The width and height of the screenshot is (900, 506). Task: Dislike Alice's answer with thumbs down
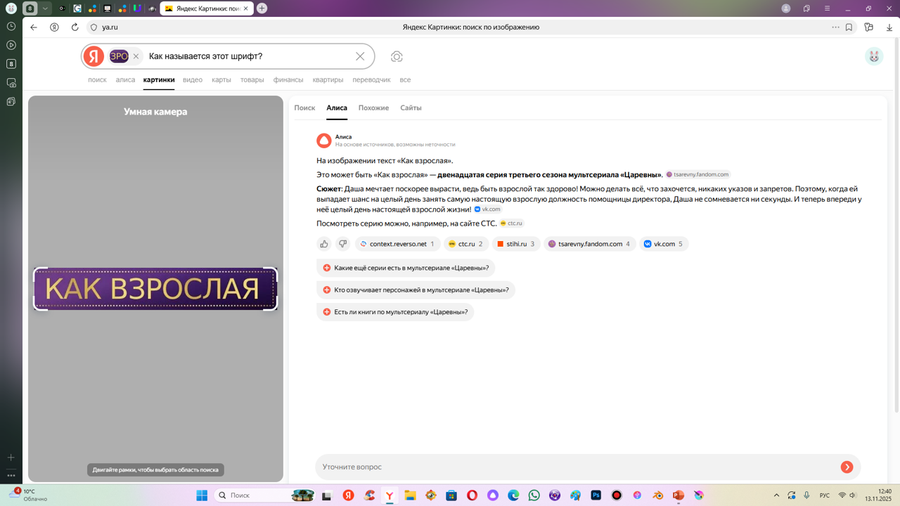pos(343,244)
